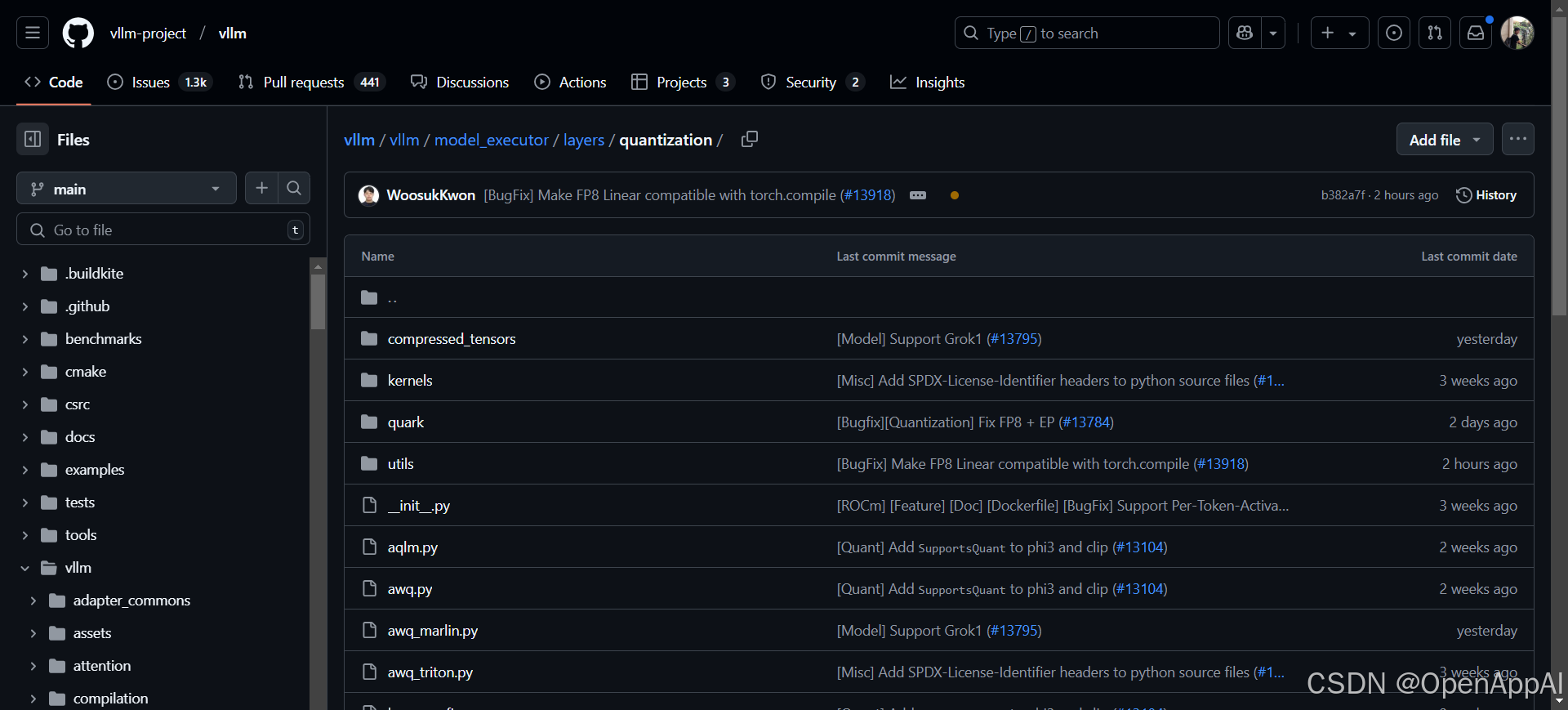The image size is (1568, 710).
Task: Open the hamburger navigation menu
Action: click(33, 33)
